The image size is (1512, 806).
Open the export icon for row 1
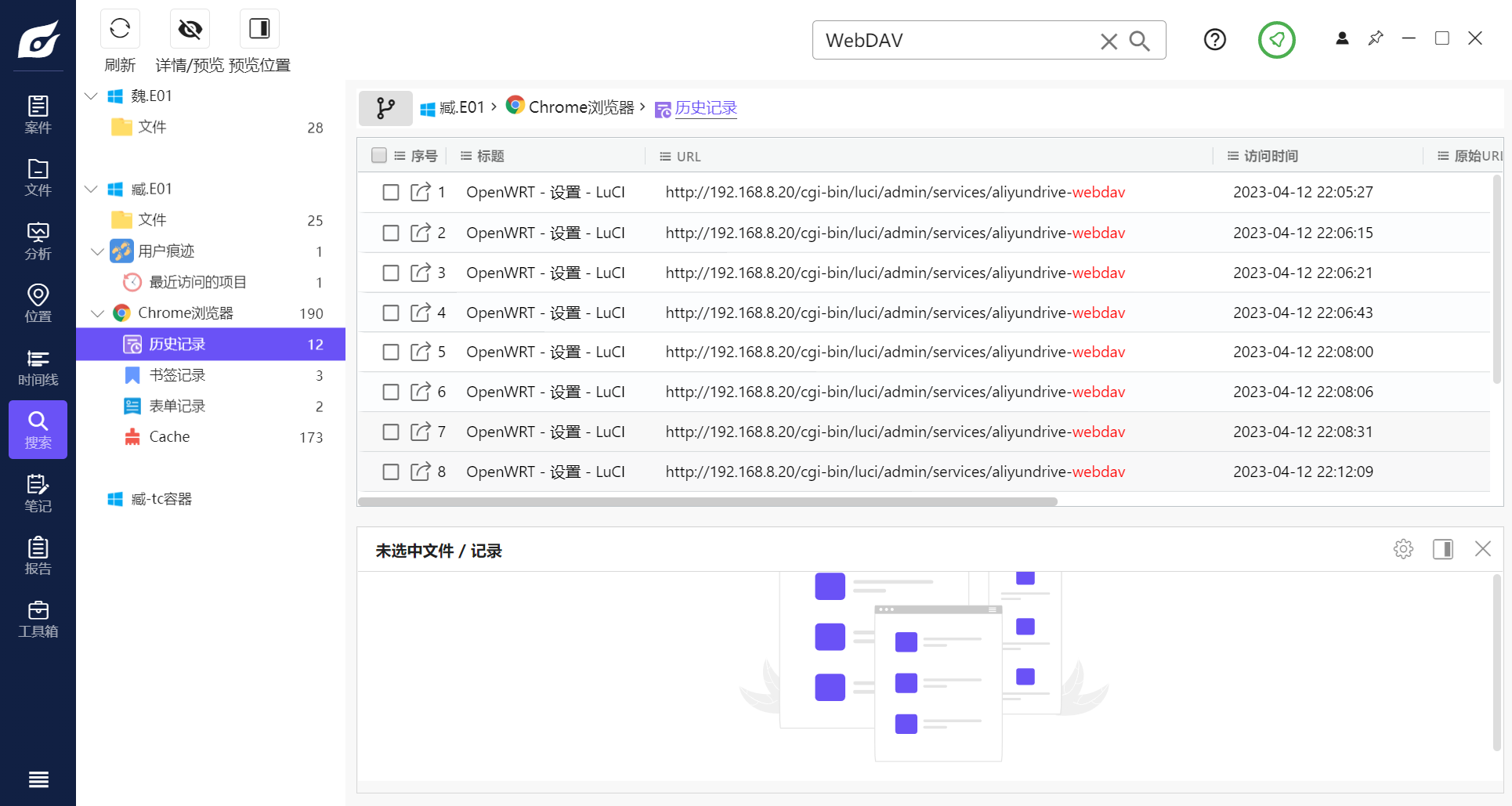pyautogui.click(x=421, y=192)
